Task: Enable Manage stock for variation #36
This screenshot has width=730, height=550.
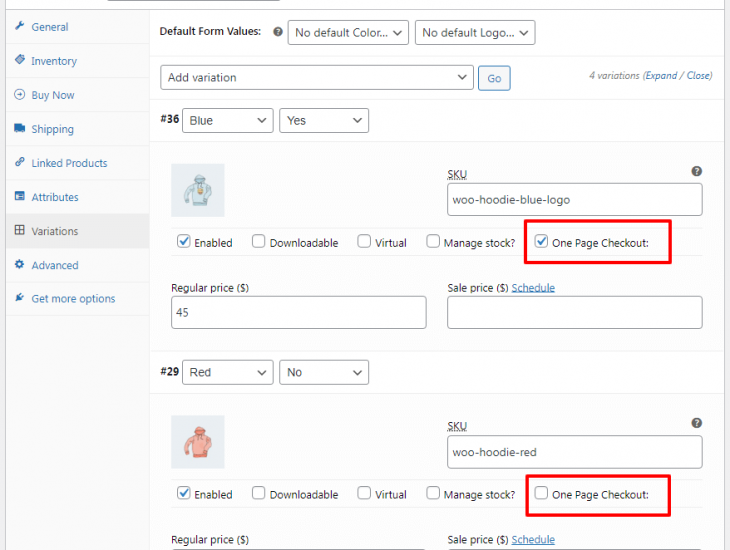Action: pyautogui.click(x=433, y=241)
